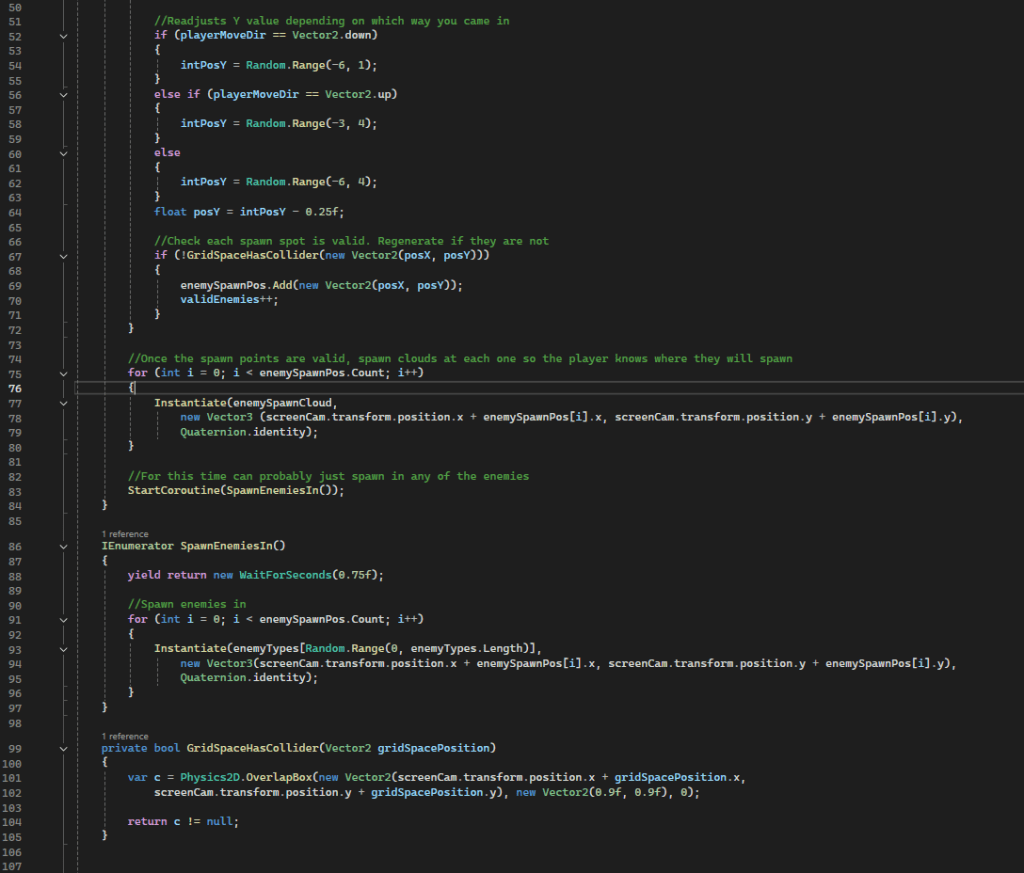Collapse the else if Vector2.up block
Image resolution: width=1024 pixels, height=873 pixels.
click(x=65, y=94)
